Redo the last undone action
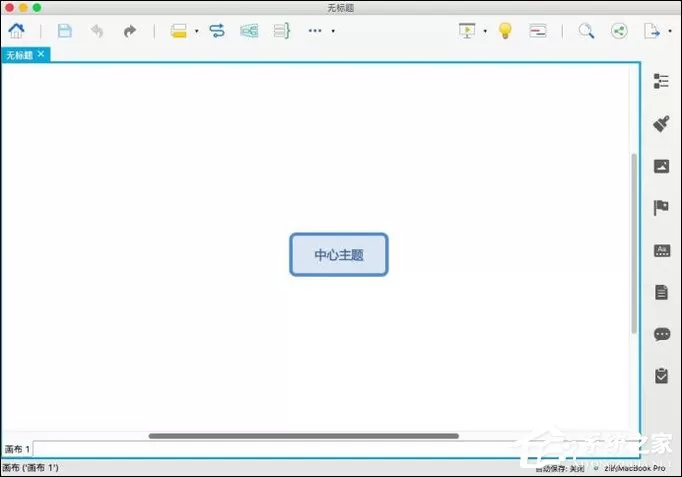The image size is (682, 477). (130, 31)
